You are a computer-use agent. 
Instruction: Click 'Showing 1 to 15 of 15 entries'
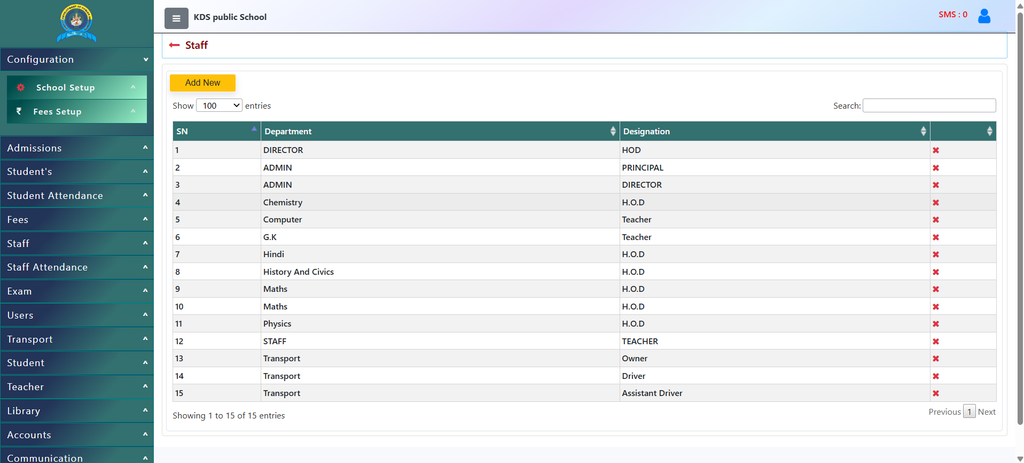point(229,415)
